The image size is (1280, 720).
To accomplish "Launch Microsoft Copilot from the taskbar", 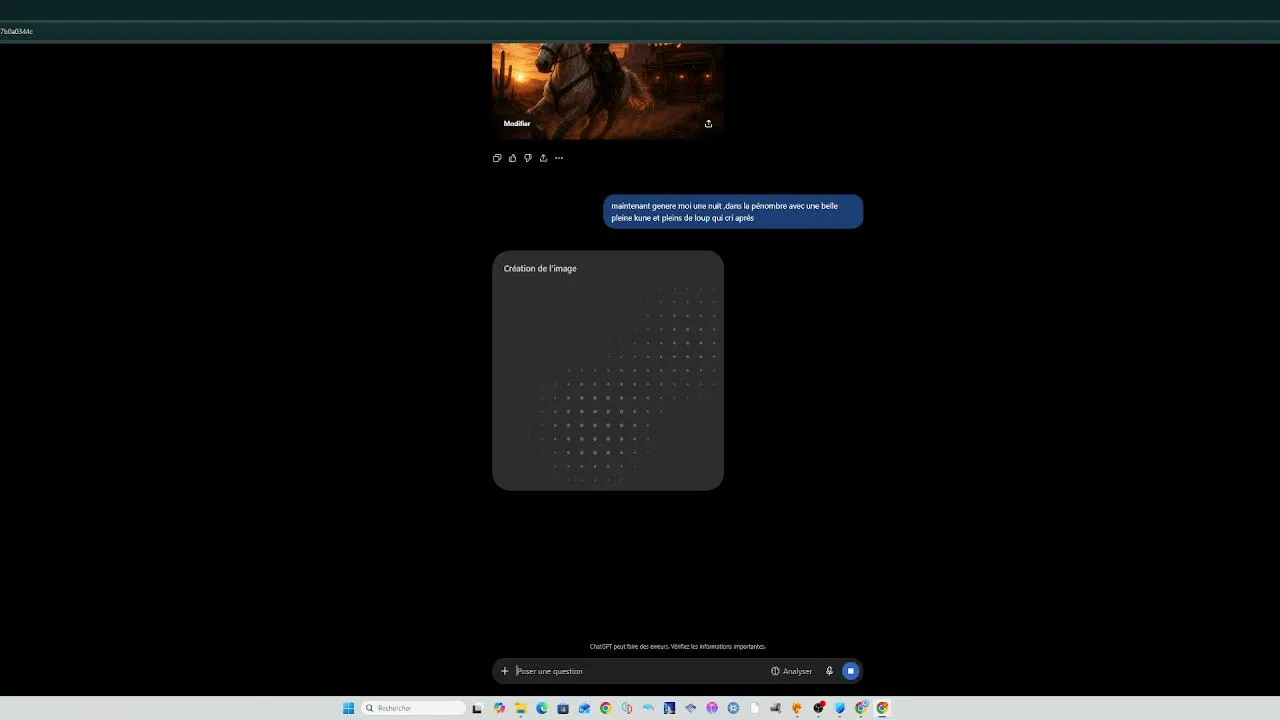I will pos(500,708).
